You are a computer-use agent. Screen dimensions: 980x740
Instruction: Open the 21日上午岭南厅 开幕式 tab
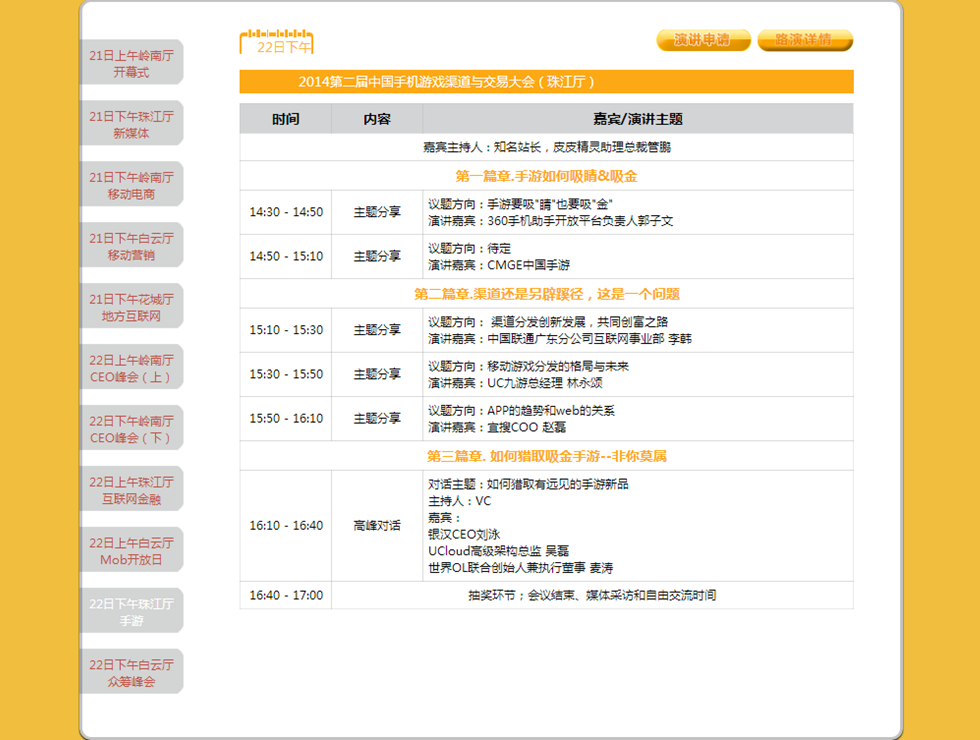click(x=132, y=62)
